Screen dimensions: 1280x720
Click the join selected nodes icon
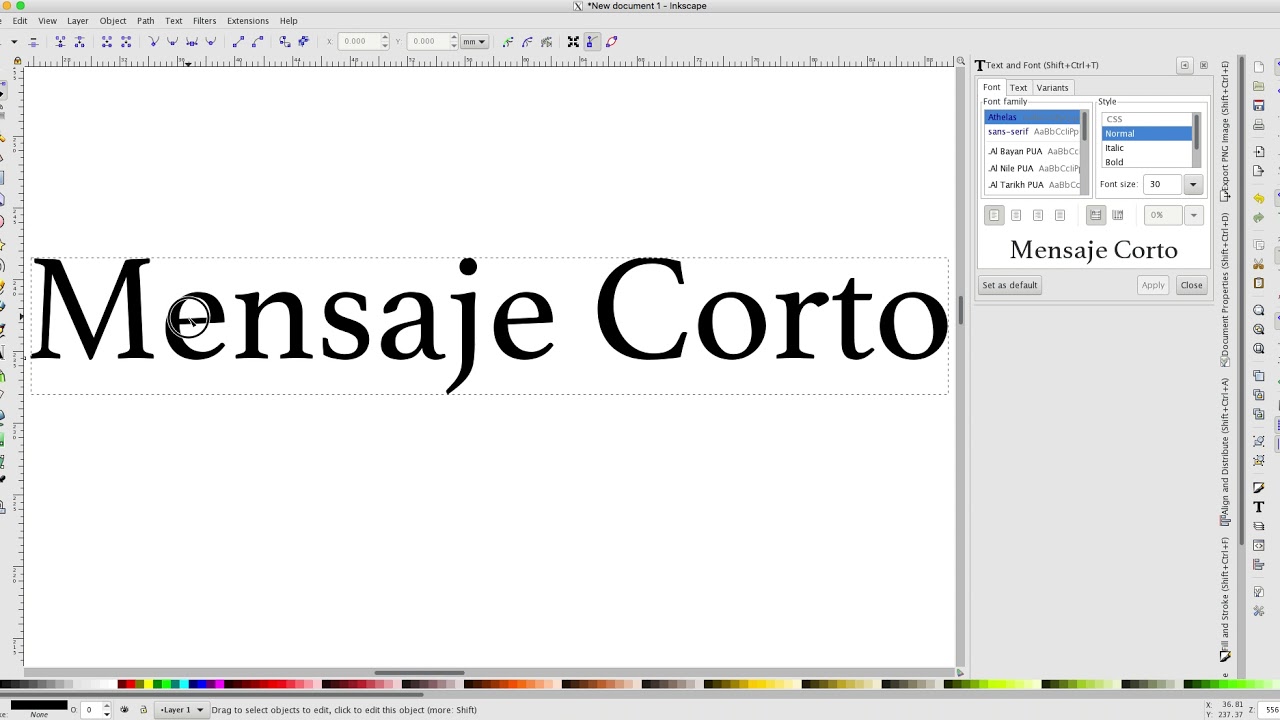60,41
